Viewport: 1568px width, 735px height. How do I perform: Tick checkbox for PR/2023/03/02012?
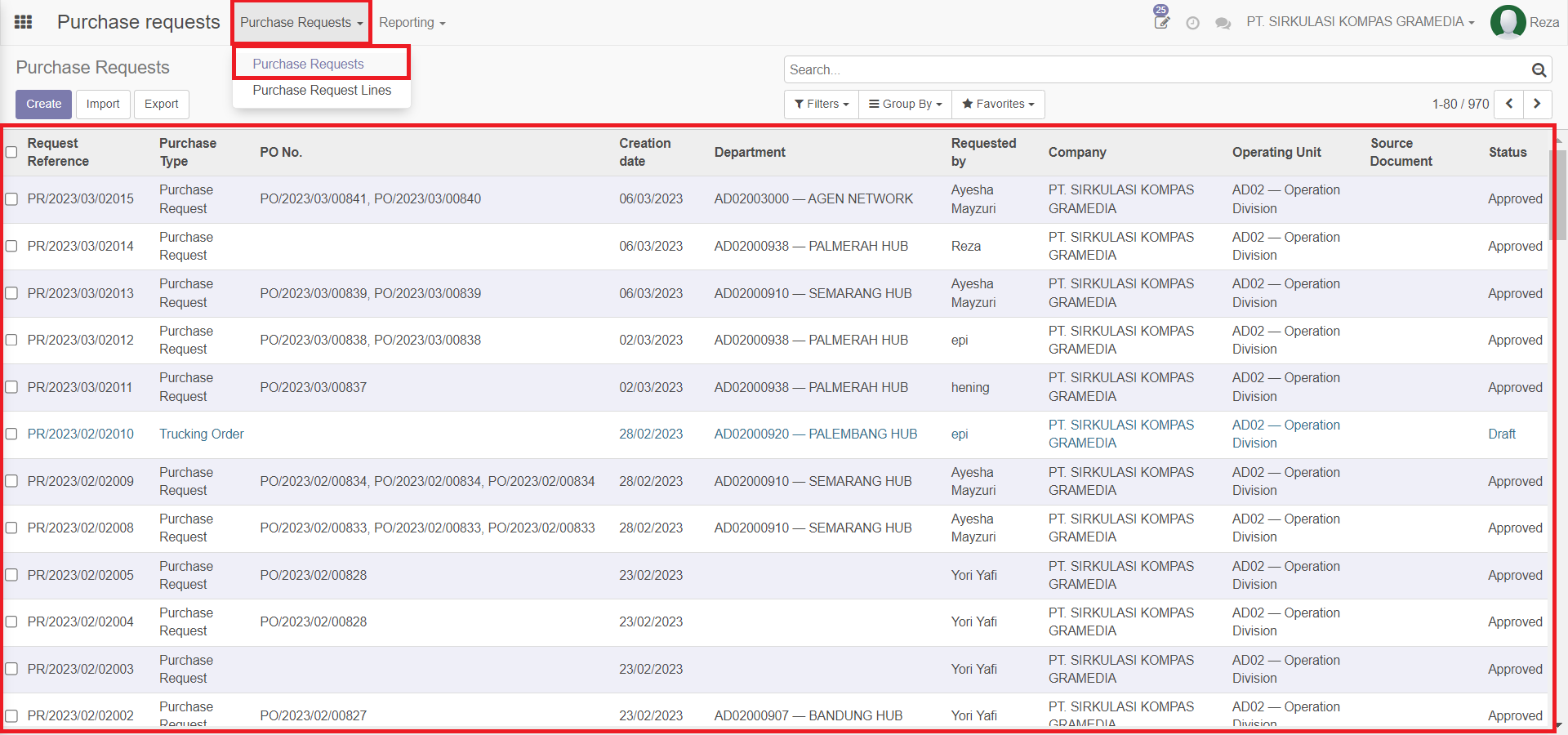click(11, 340)
